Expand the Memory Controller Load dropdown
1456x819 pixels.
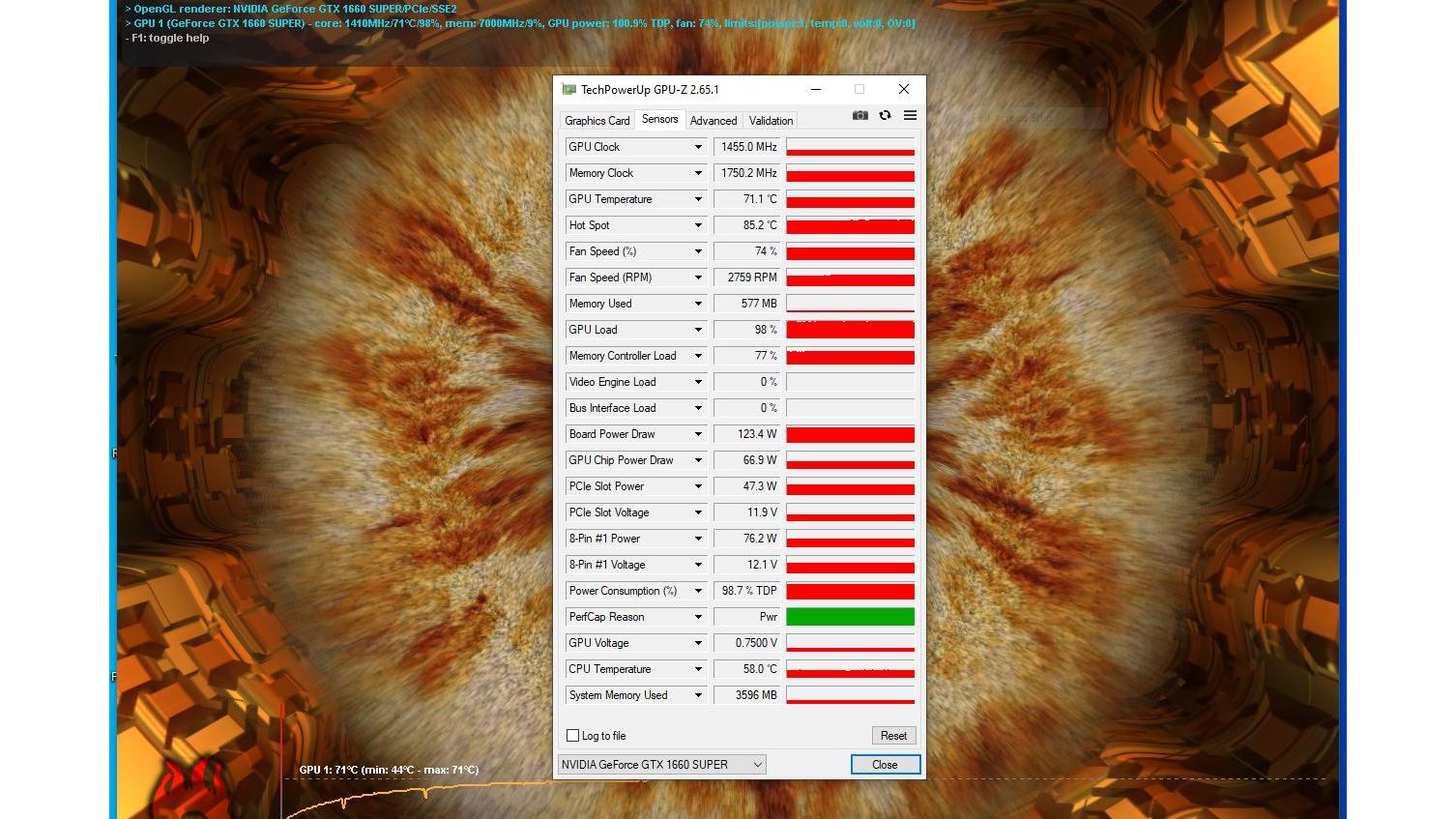[x=698, y=356]
